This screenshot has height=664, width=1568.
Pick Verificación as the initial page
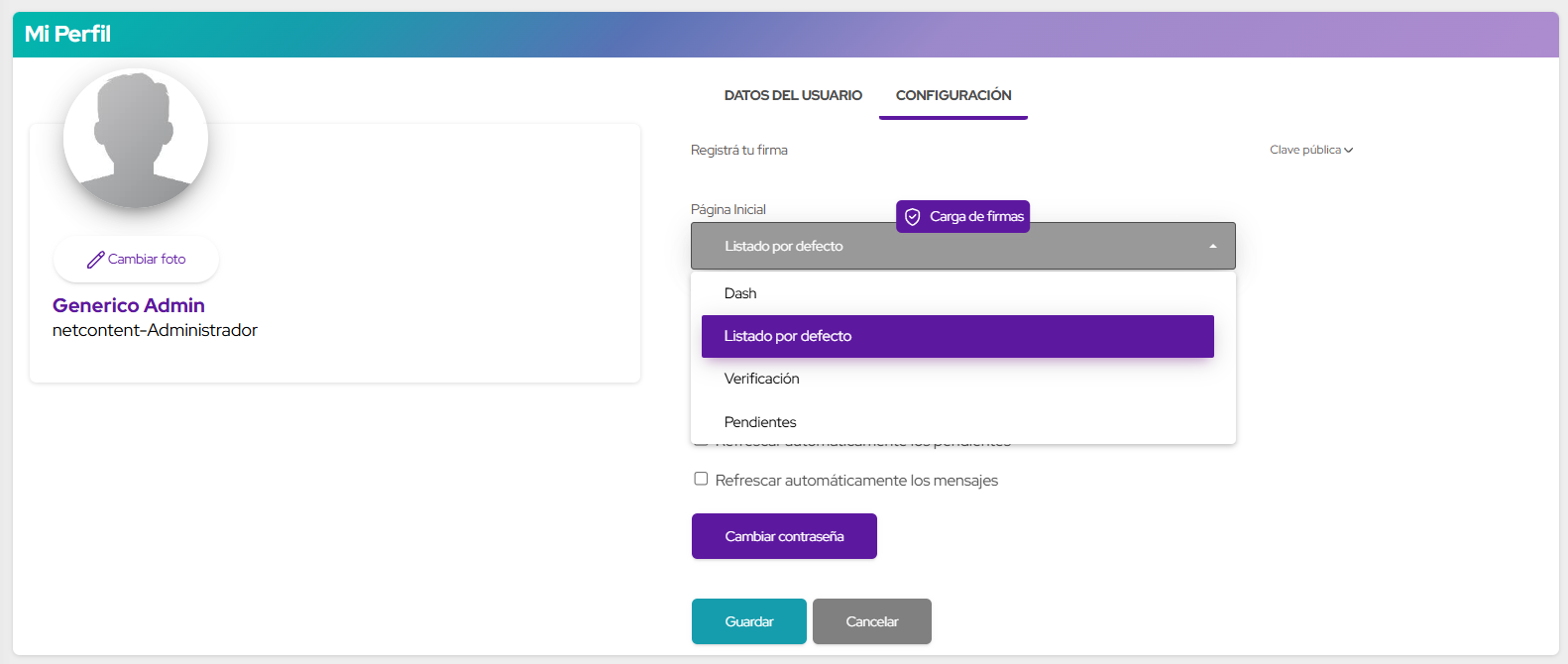(761, 379)
